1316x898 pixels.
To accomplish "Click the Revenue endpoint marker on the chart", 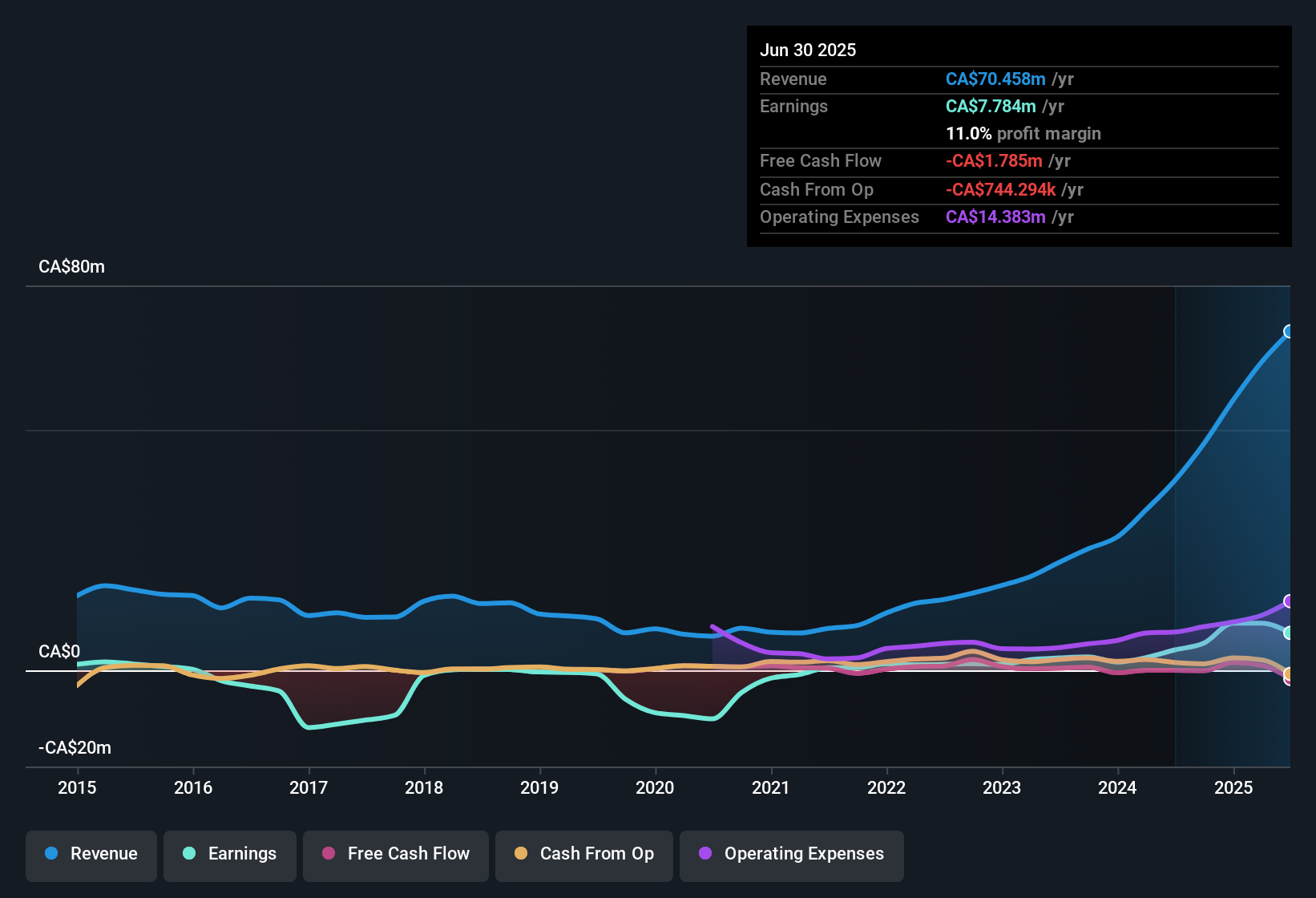I will pos(1289,331).
